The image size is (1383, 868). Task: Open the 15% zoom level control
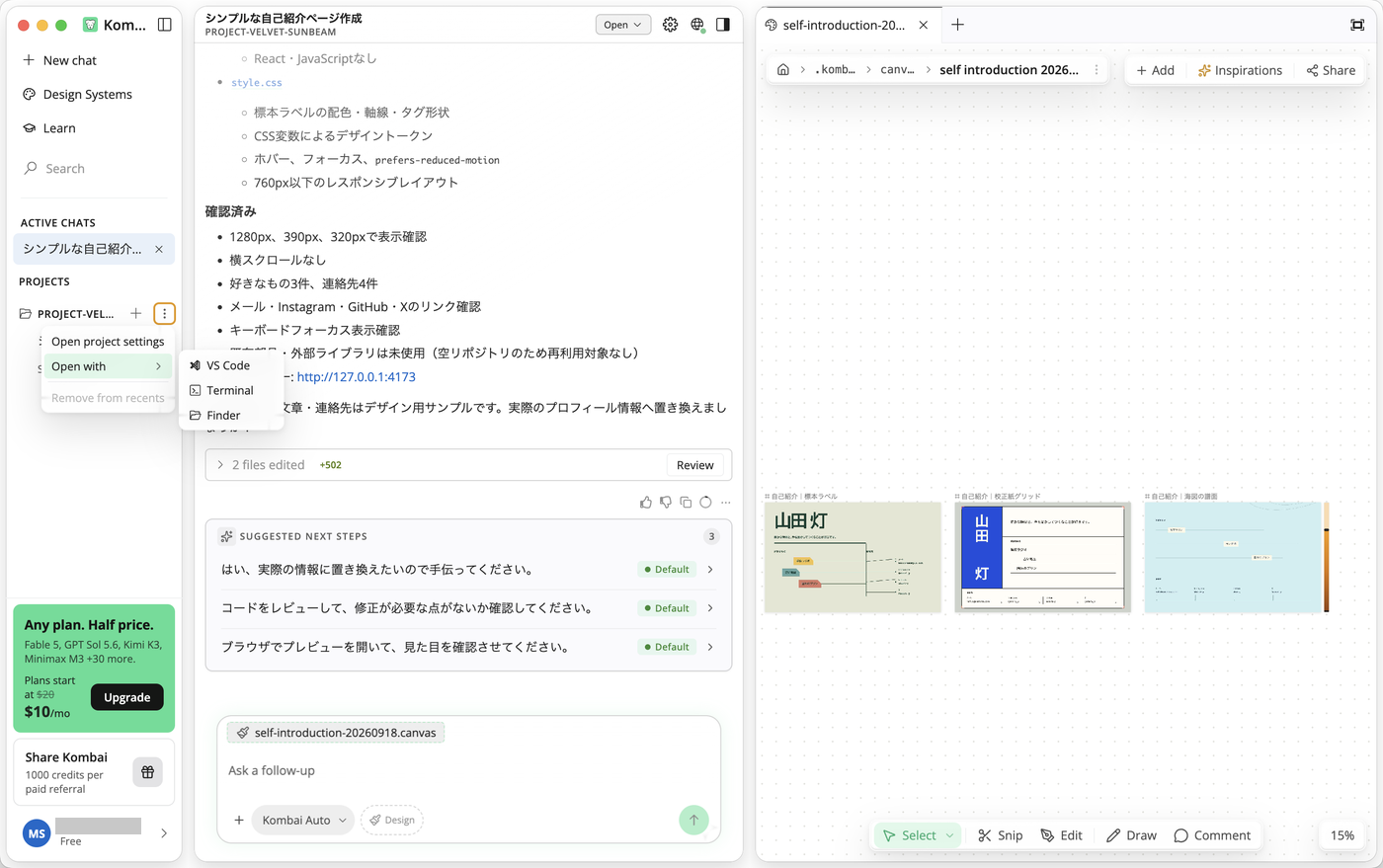click(x=1342, y=835)
